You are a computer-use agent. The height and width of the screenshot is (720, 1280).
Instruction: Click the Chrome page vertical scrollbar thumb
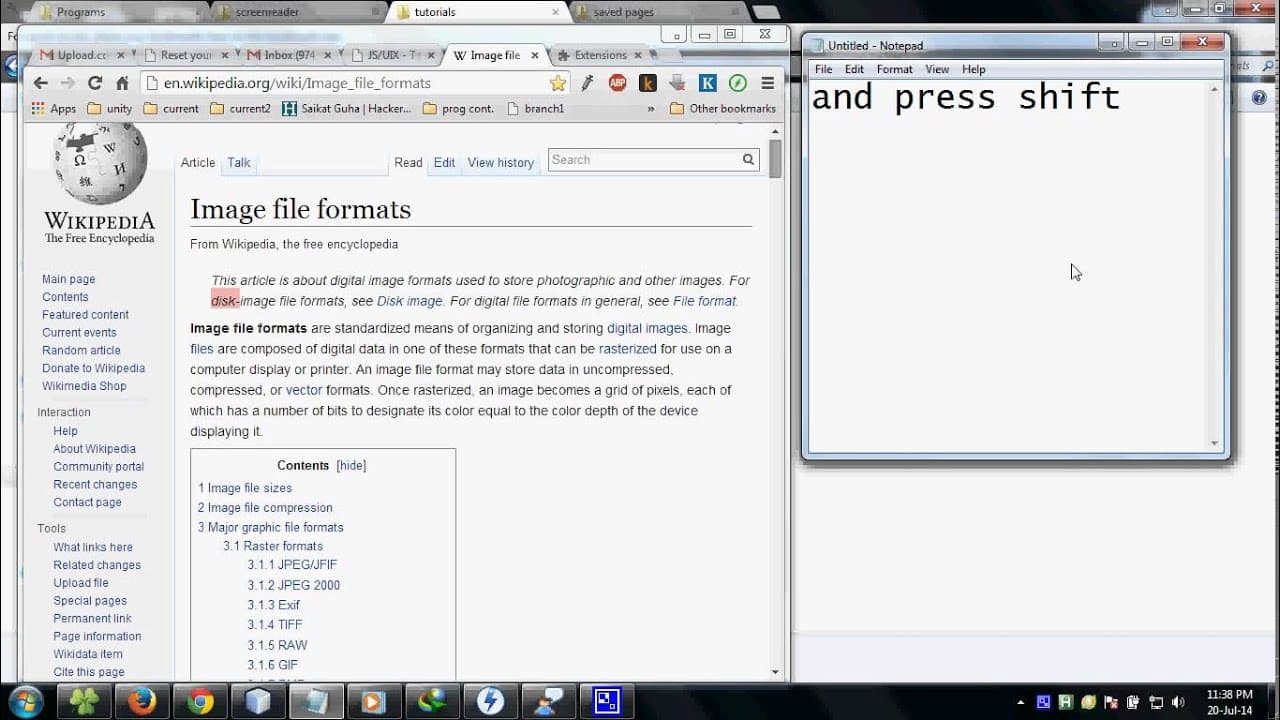tap(775, 159)
